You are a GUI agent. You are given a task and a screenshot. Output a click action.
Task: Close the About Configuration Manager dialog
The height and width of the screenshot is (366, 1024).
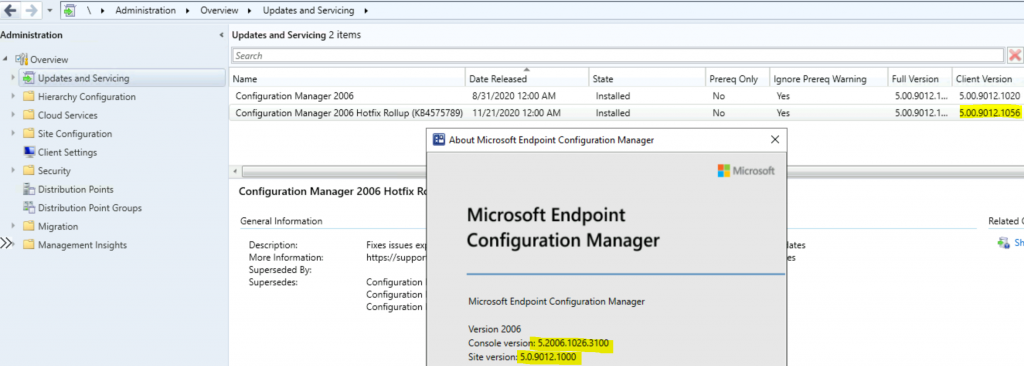point(775,139)
